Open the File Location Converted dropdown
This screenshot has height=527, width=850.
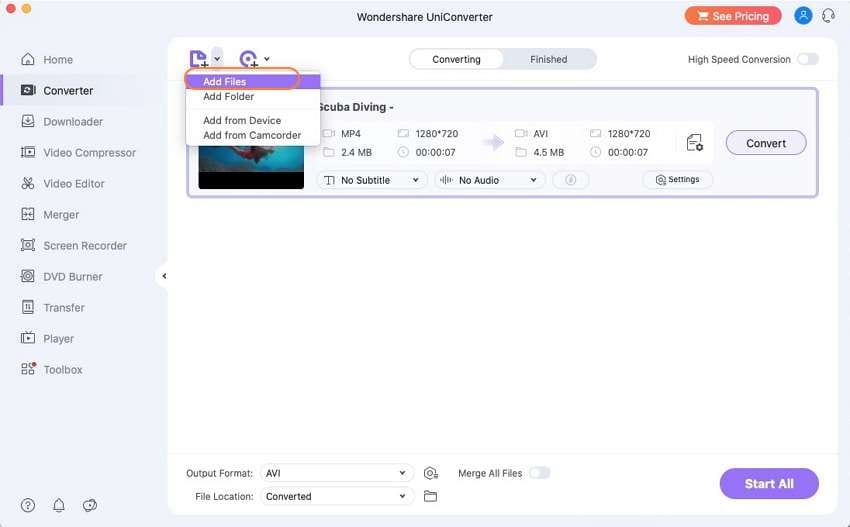tap(337, 496)
